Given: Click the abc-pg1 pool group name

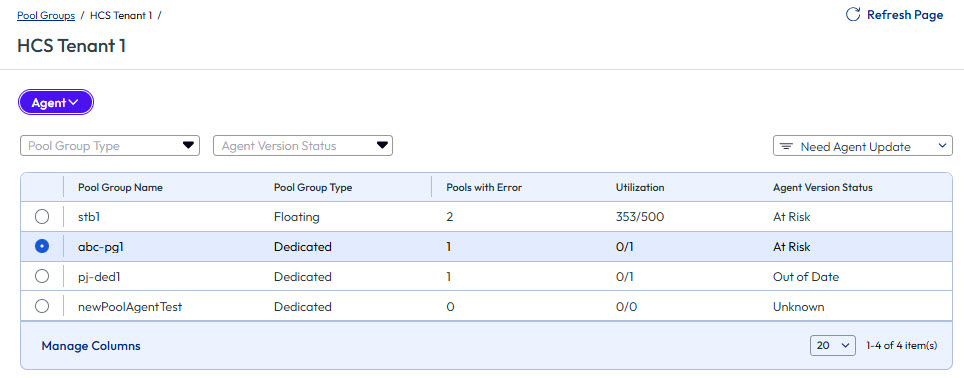Looking at the screenshot, I should click(101, 247).
